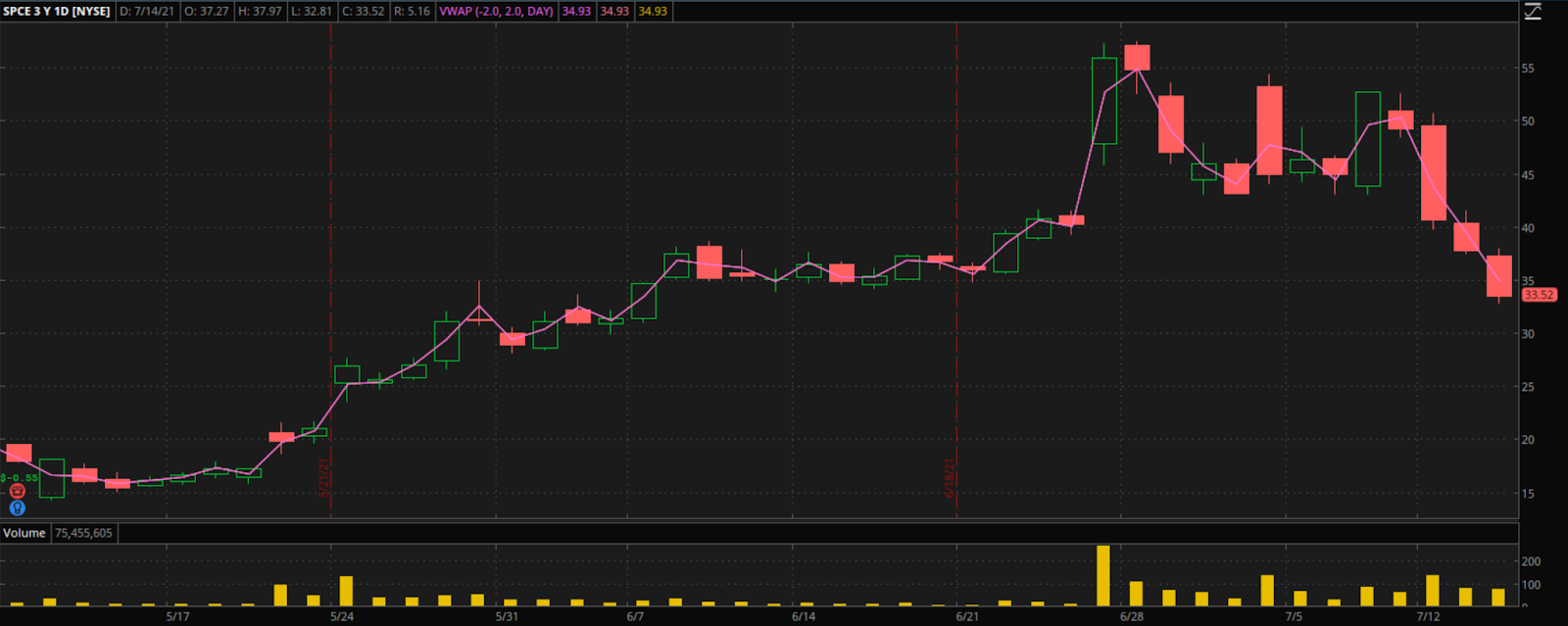Click the SPCE 3 Y 1D [NYSE] symbol label

[57, 12]
